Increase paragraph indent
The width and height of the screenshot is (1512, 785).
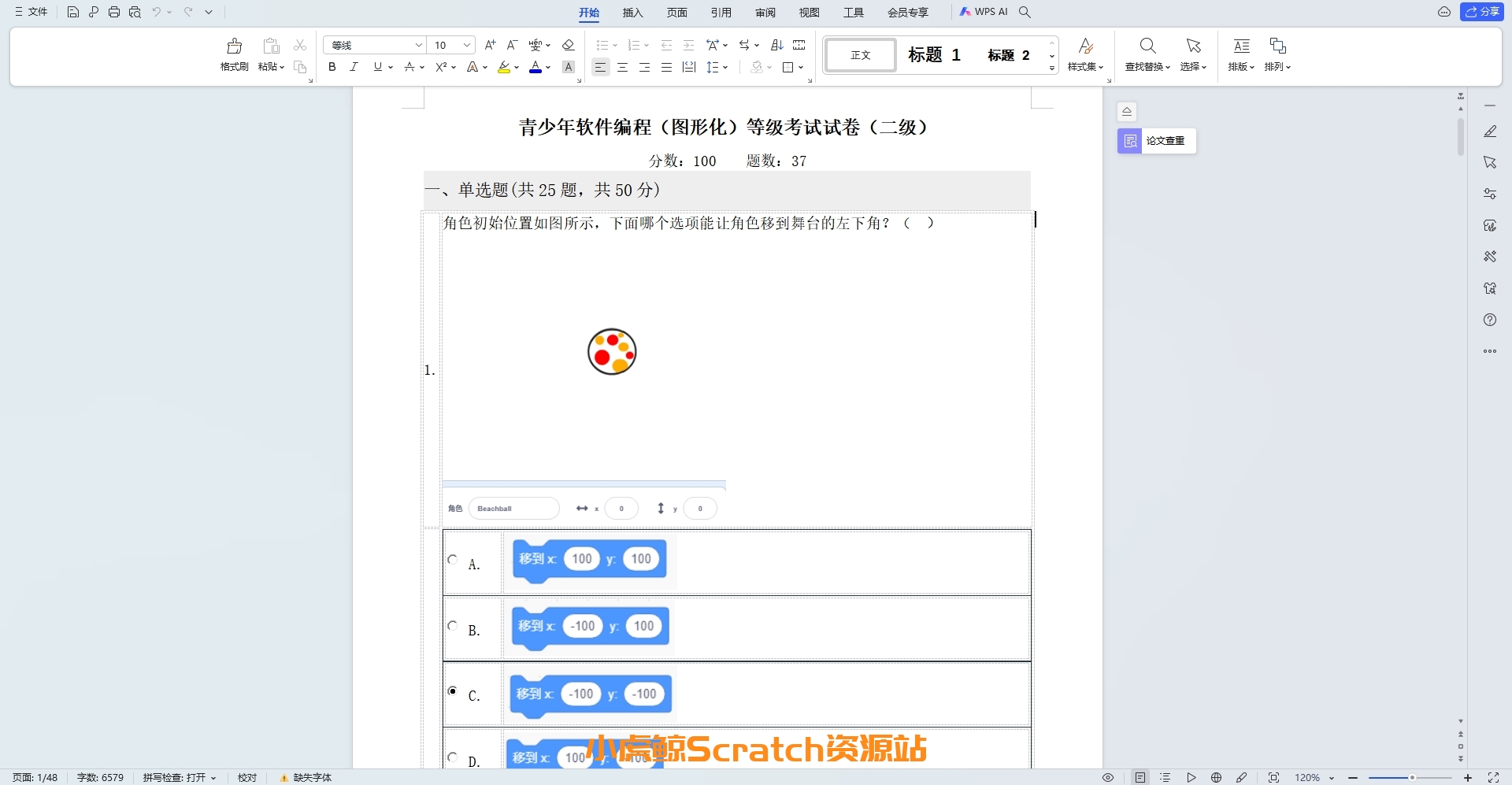pos(688,45)
